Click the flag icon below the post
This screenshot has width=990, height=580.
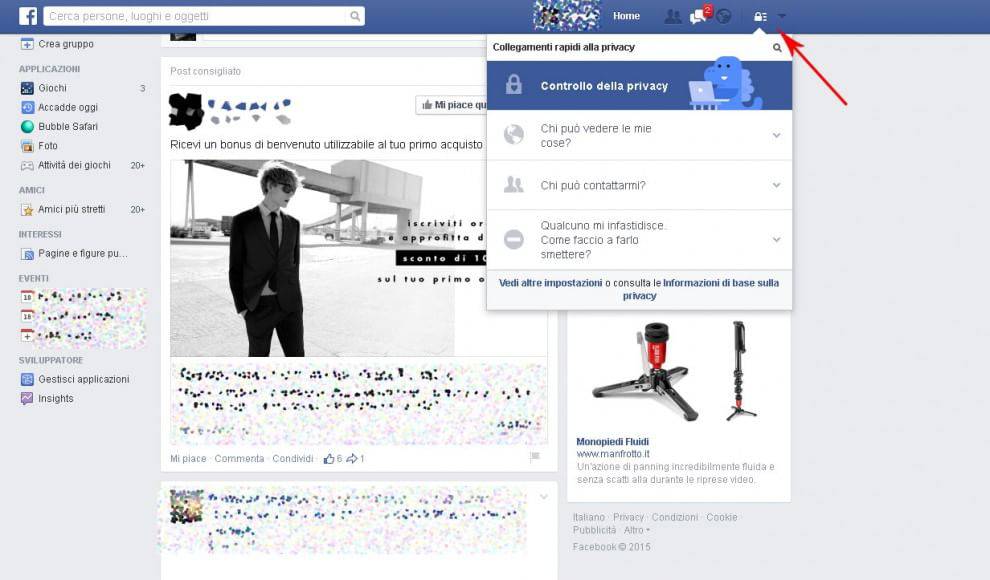tap(535, 457)
